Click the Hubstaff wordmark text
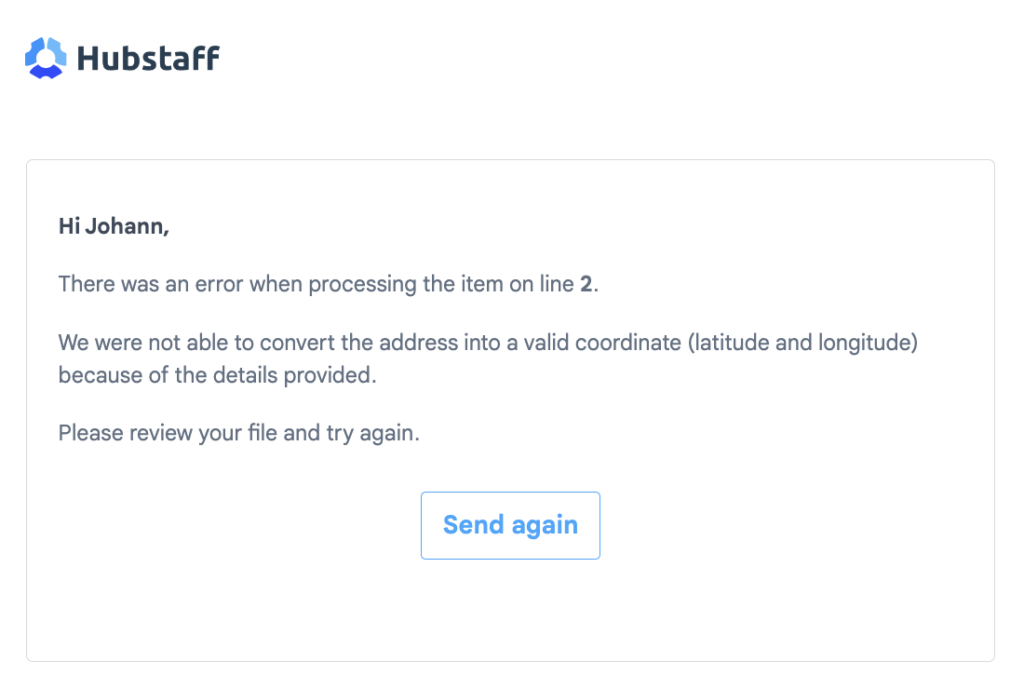Image resolution: width=1024 pixels, height=689 pixels. [148, 58]
